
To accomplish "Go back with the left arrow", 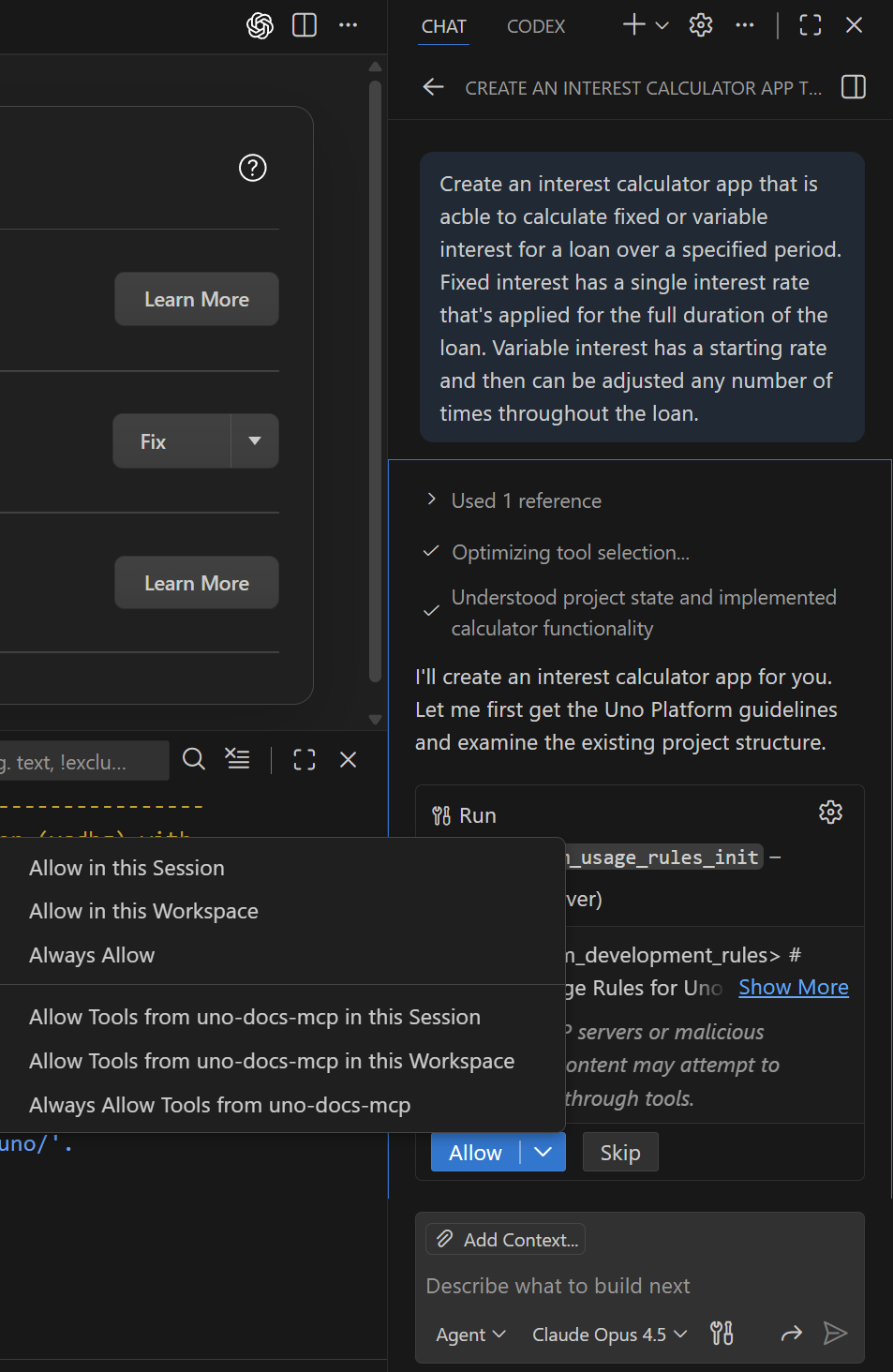I will pyautogui.click(x=433, y=87).
